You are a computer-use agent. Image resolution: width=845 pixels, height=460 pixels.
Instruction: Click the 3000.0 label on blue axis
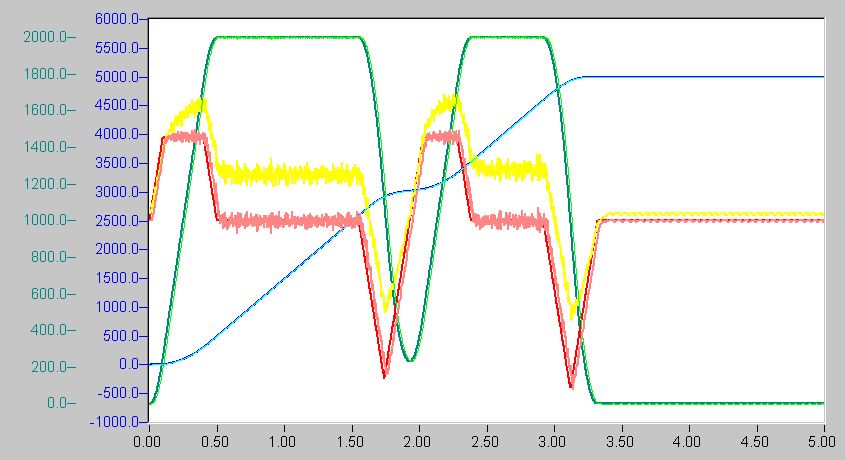tap(117, 192)
